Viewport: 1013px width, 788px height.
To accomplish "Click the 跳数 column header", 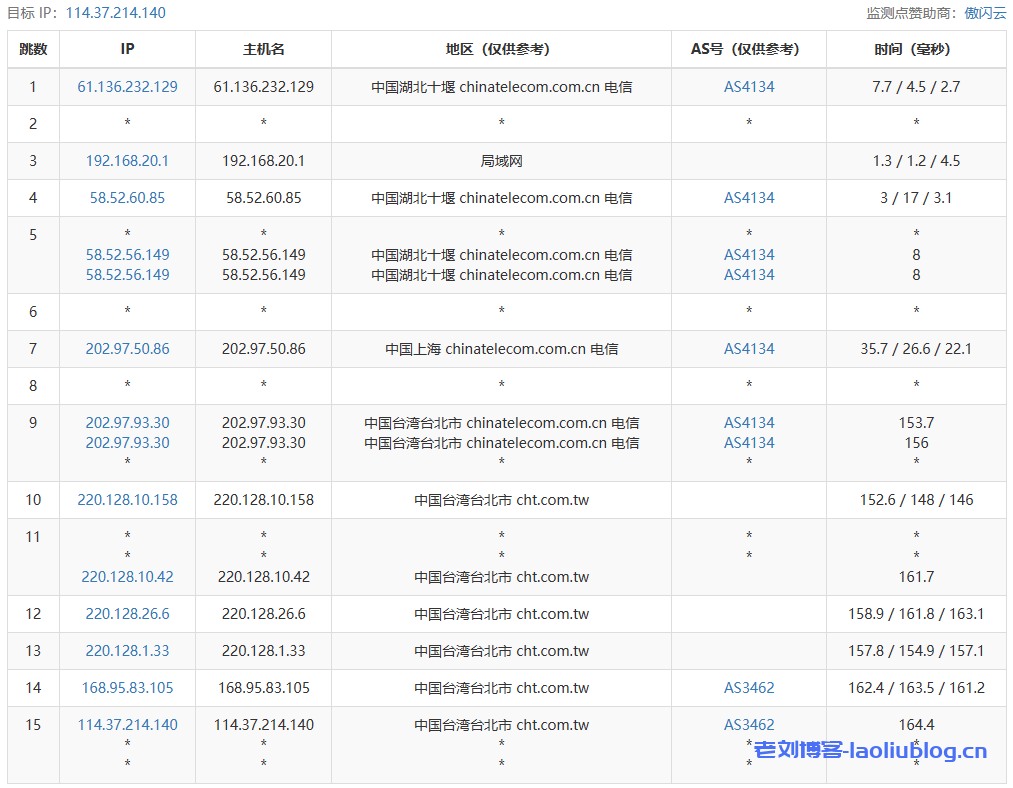I will [x=33, y=49].
